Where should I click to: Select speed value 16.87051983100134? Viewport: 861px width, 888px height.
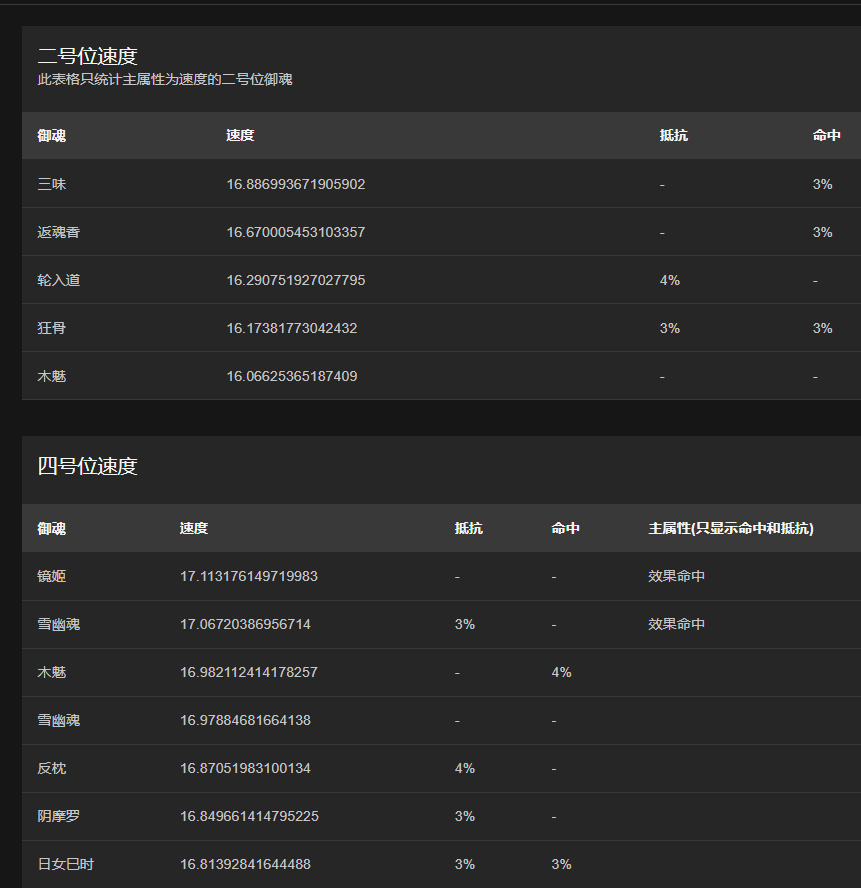(245, 769)
